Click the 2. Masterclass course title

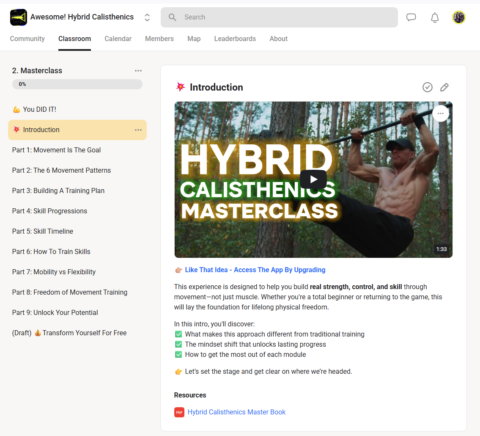click(x=37, y=71)
